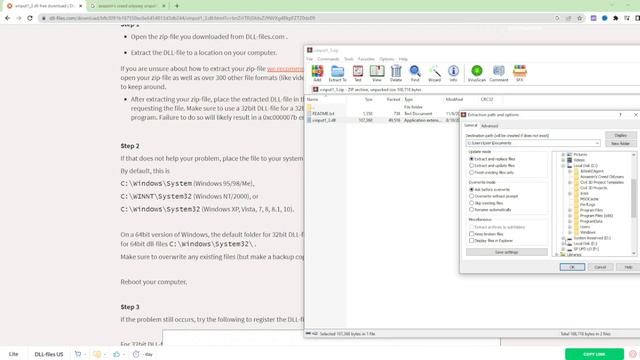Select Extract and update files option
The width and height of the screenshot is (640, 360).
pos(471,166)
